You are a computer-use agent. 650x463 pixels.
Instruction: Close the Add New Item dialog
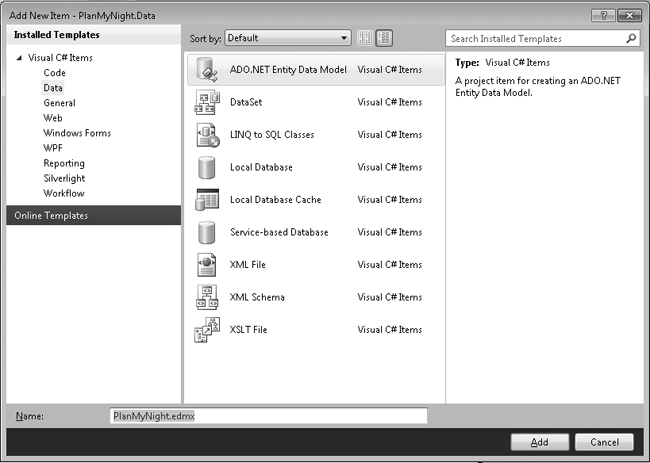(630, 16)
